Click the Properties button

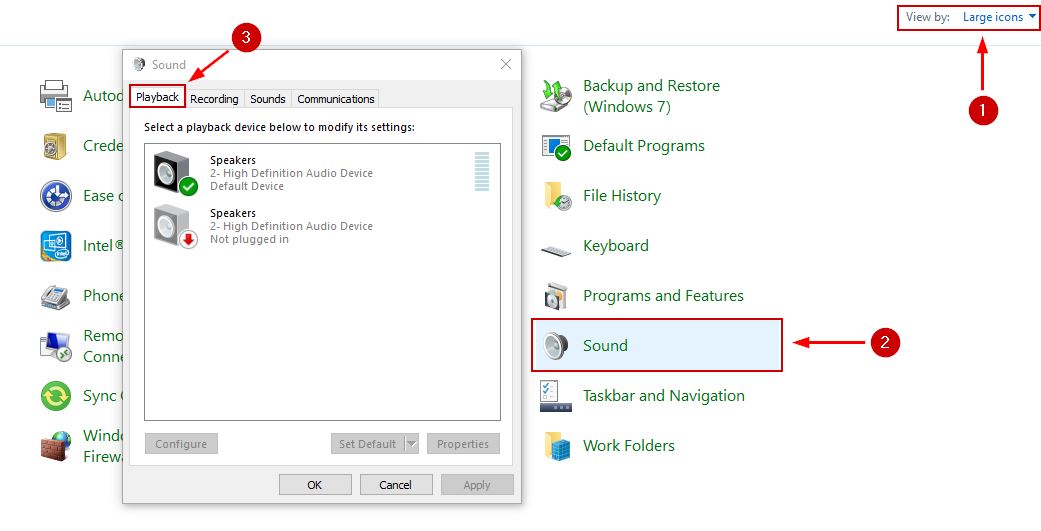463,444
